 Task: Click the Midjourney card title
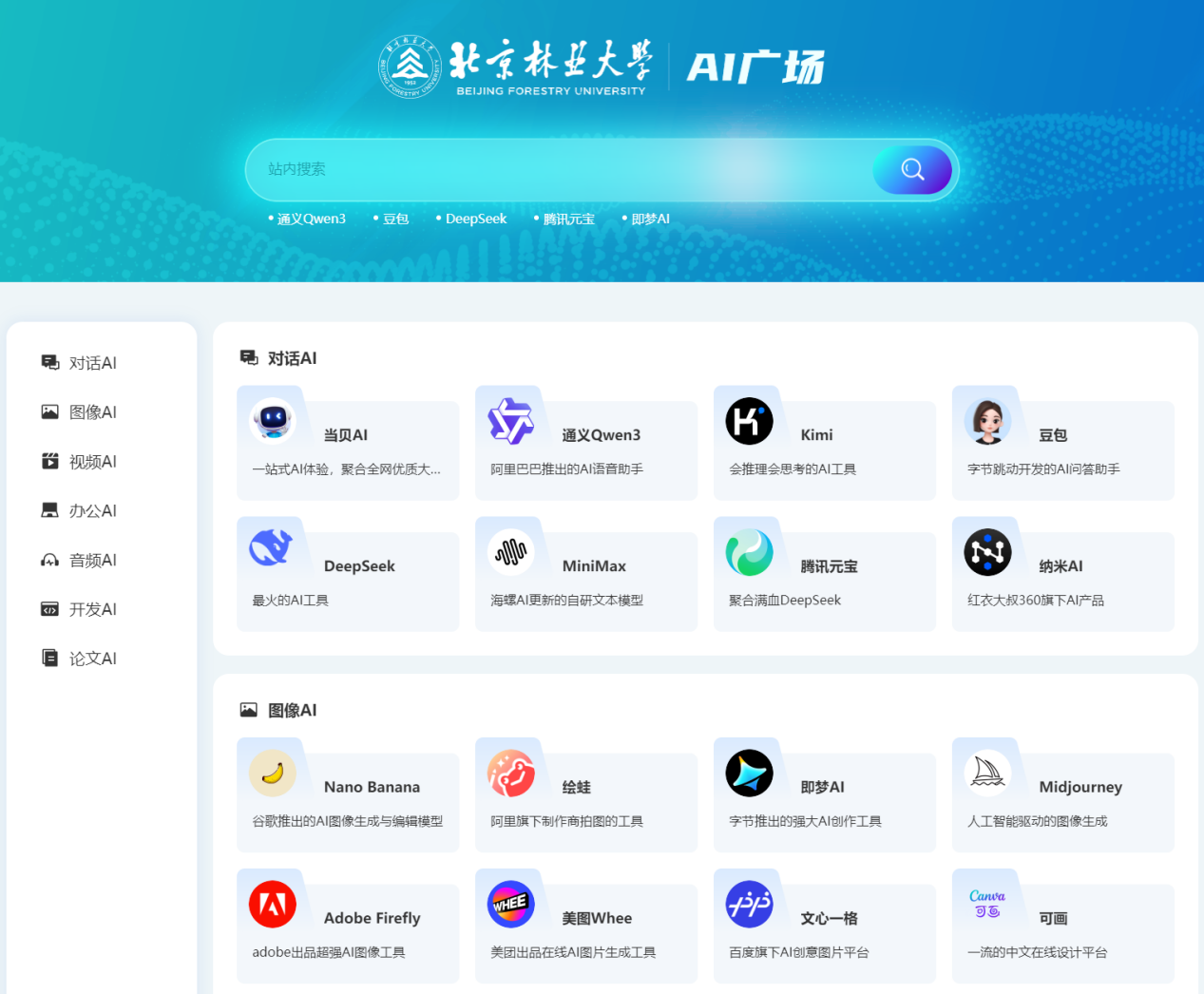[x=1081, y=788]
